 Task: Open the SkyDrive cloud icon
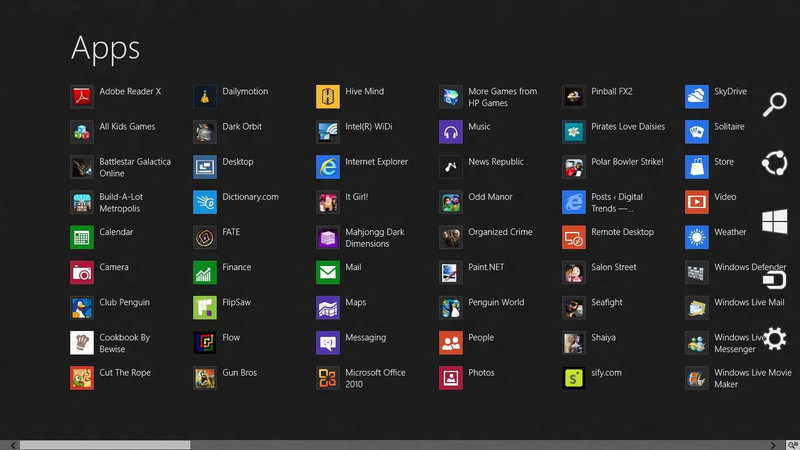(697, 97)
